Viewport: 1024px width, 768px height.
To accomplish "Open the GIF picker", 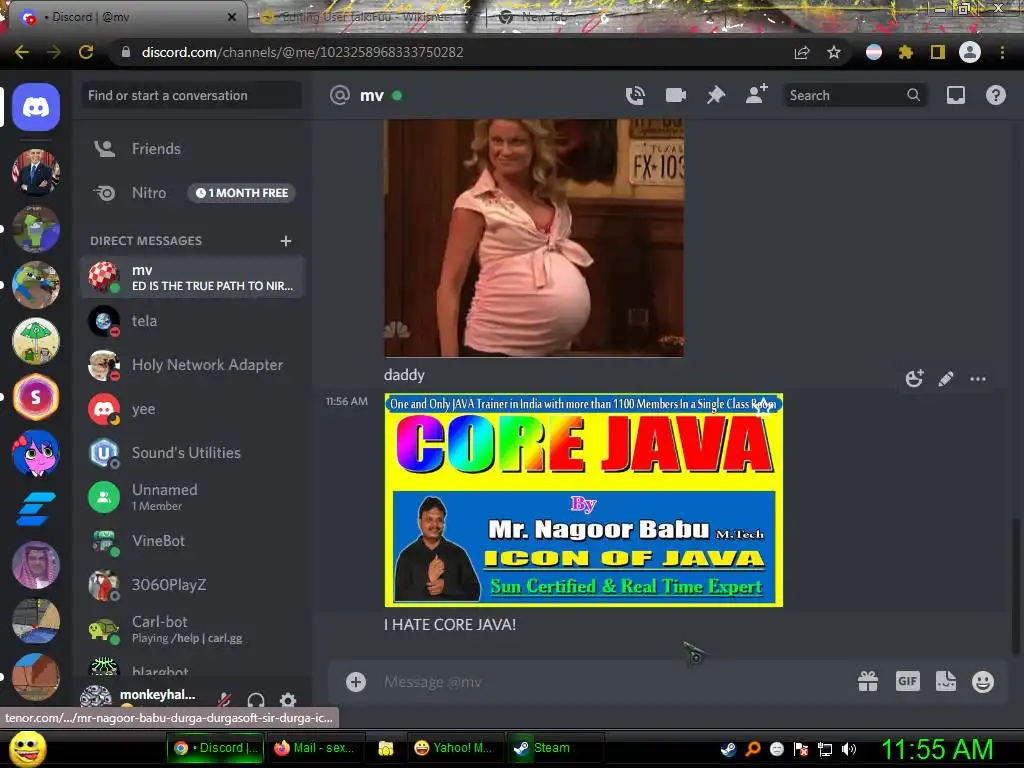I will click(907, 681).
